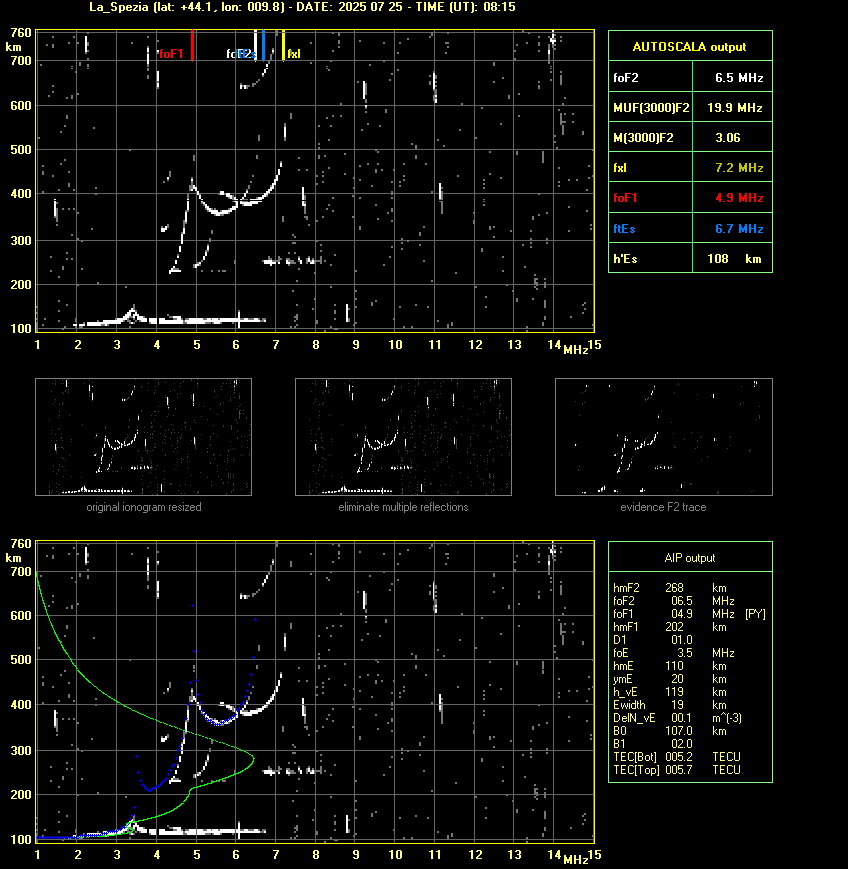848x869 pixels.
Task: Select the B0 value 107.0
Action: (679, 731)
